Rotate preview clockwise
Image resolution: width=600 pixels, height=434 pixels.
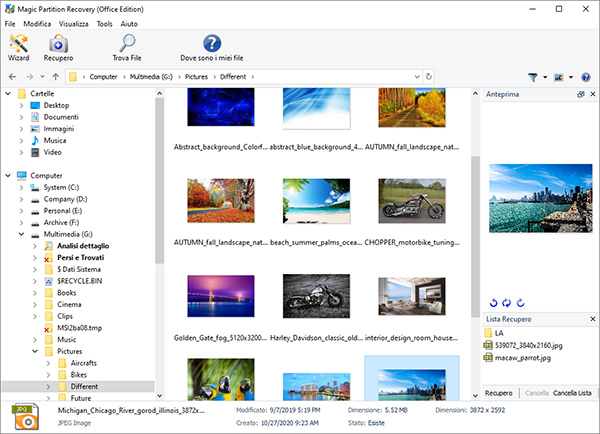coord(520,303)
